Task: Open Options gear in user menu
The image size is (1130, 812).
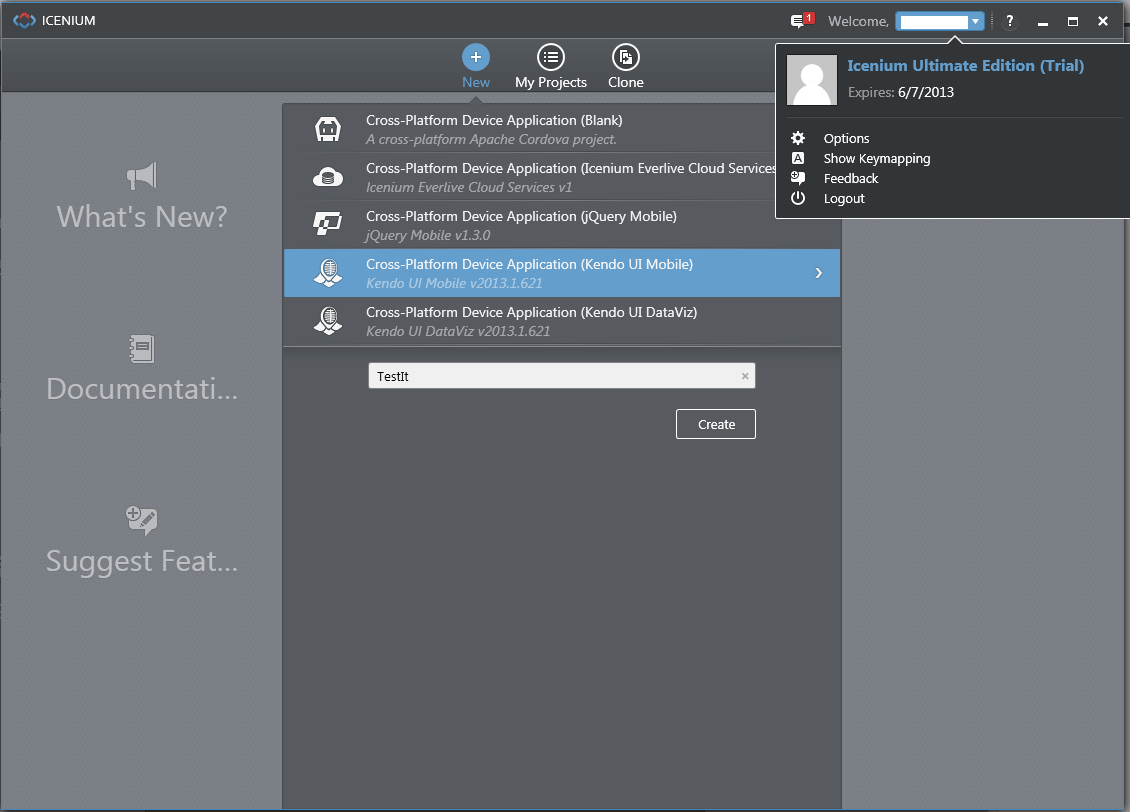Action: point(798,138)
